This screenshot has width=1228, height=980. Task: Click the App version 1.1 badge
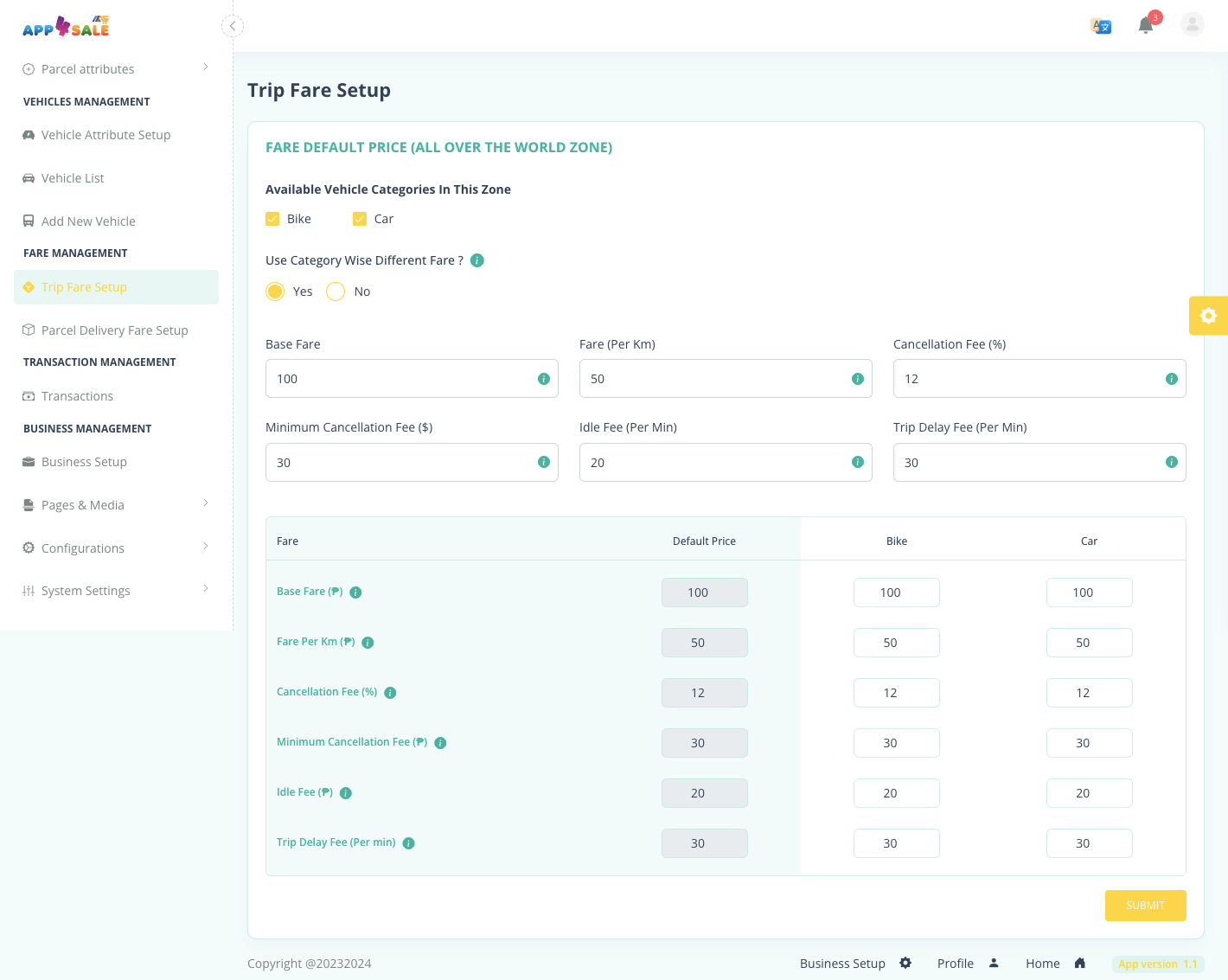click(1158, 964)
